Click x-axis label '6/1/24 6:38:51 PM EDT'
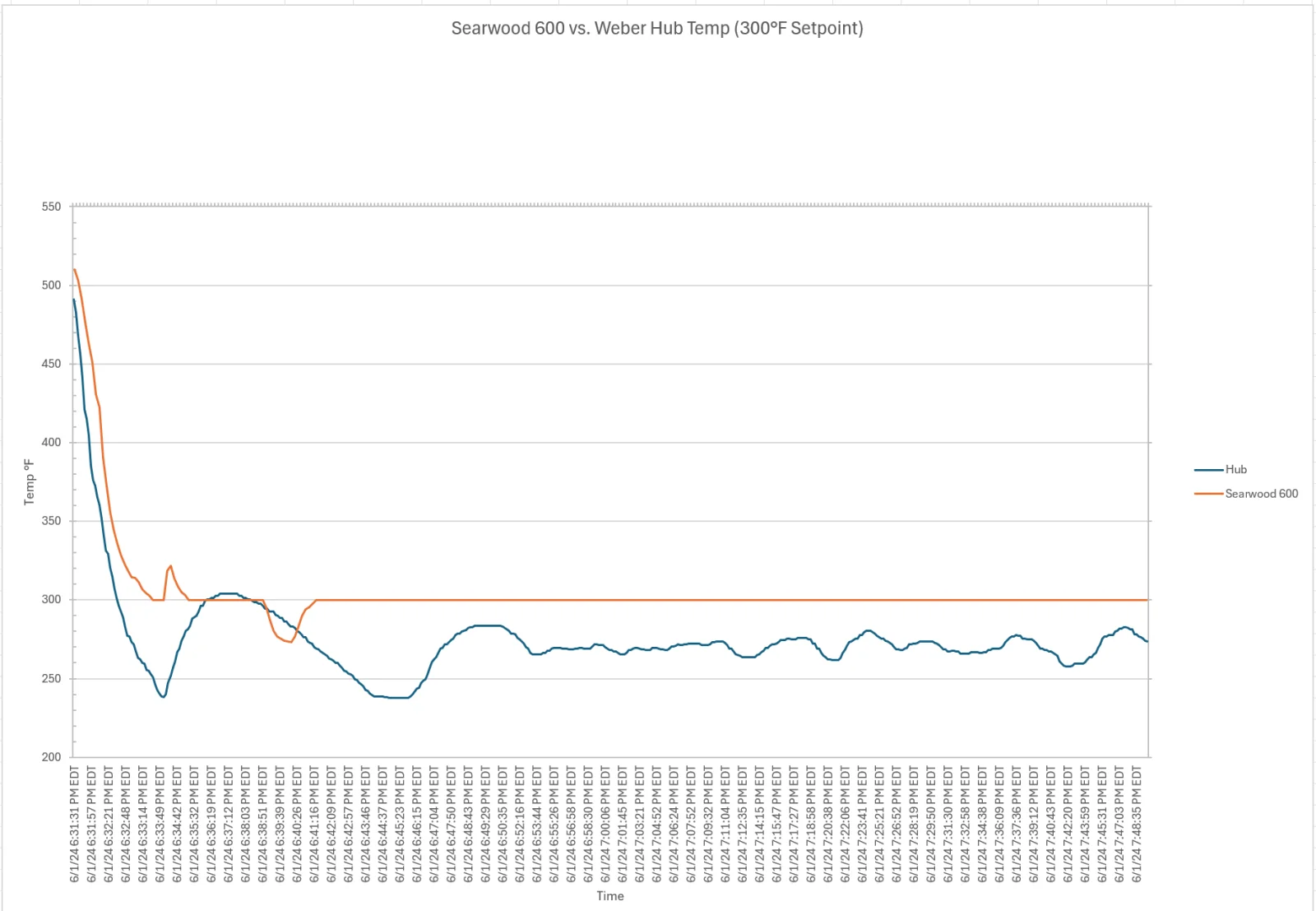Image resolution: width=1316 pixels, height=911 pixels. [262, 825]
